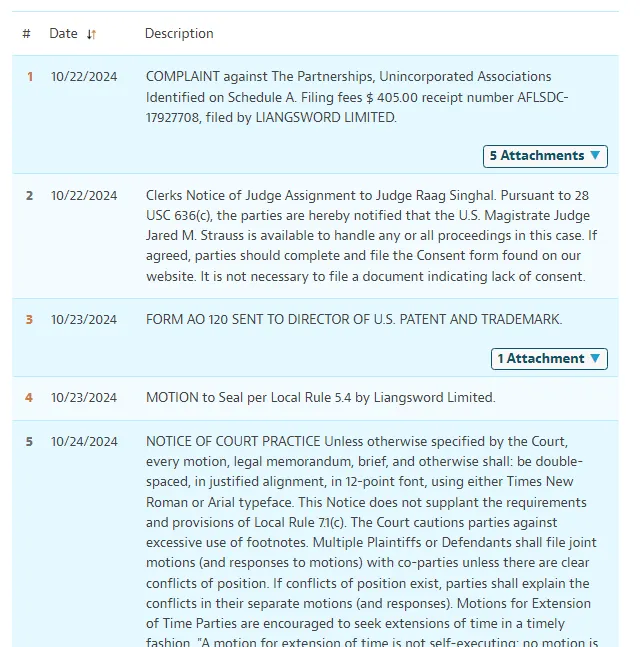Open docket entry number 1
Image resolution: width=644 pixels, height=647 pixels.
pos(30,77)
